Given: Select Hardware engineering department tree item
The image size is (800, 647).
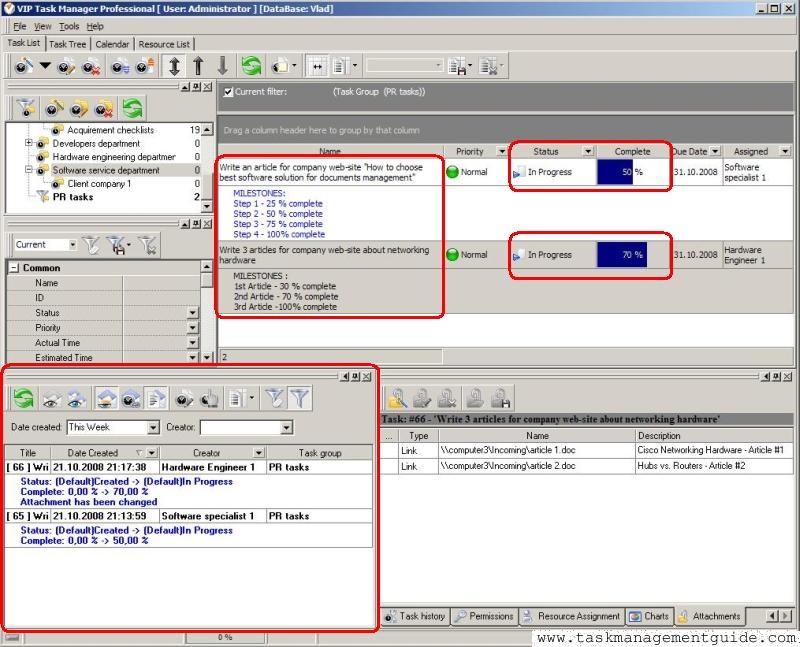Looking at the screenshot, I should click(114, 157).
